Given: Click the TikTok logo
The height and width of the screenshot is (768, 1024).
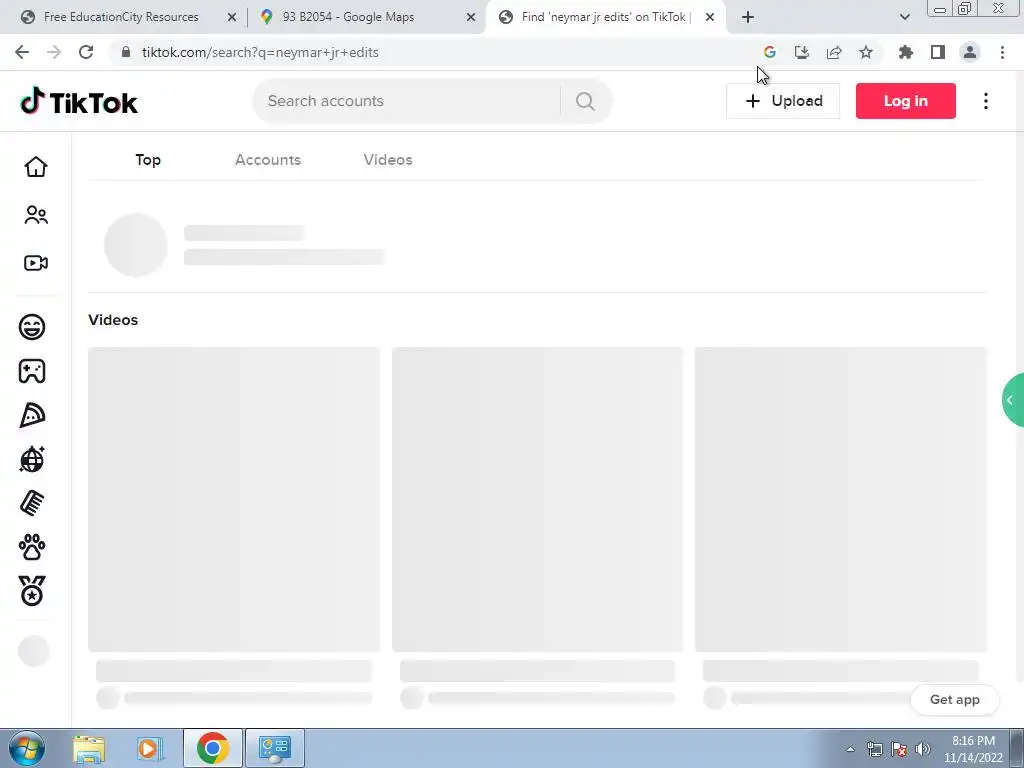Looking at the screenshot, I should 79,101.
